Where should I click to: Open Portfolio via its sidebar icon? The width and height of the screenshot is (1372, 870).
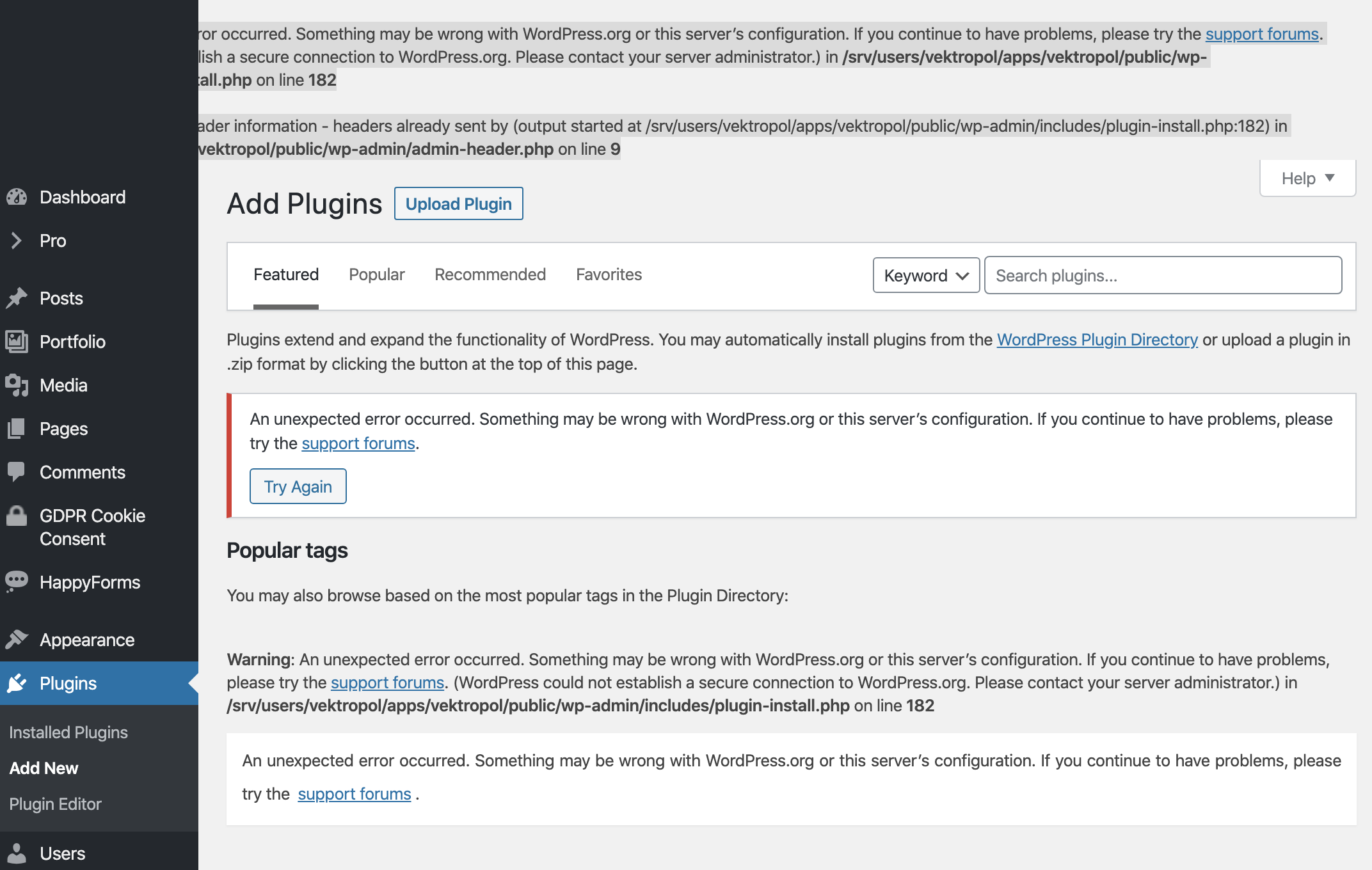pos(17,342)
